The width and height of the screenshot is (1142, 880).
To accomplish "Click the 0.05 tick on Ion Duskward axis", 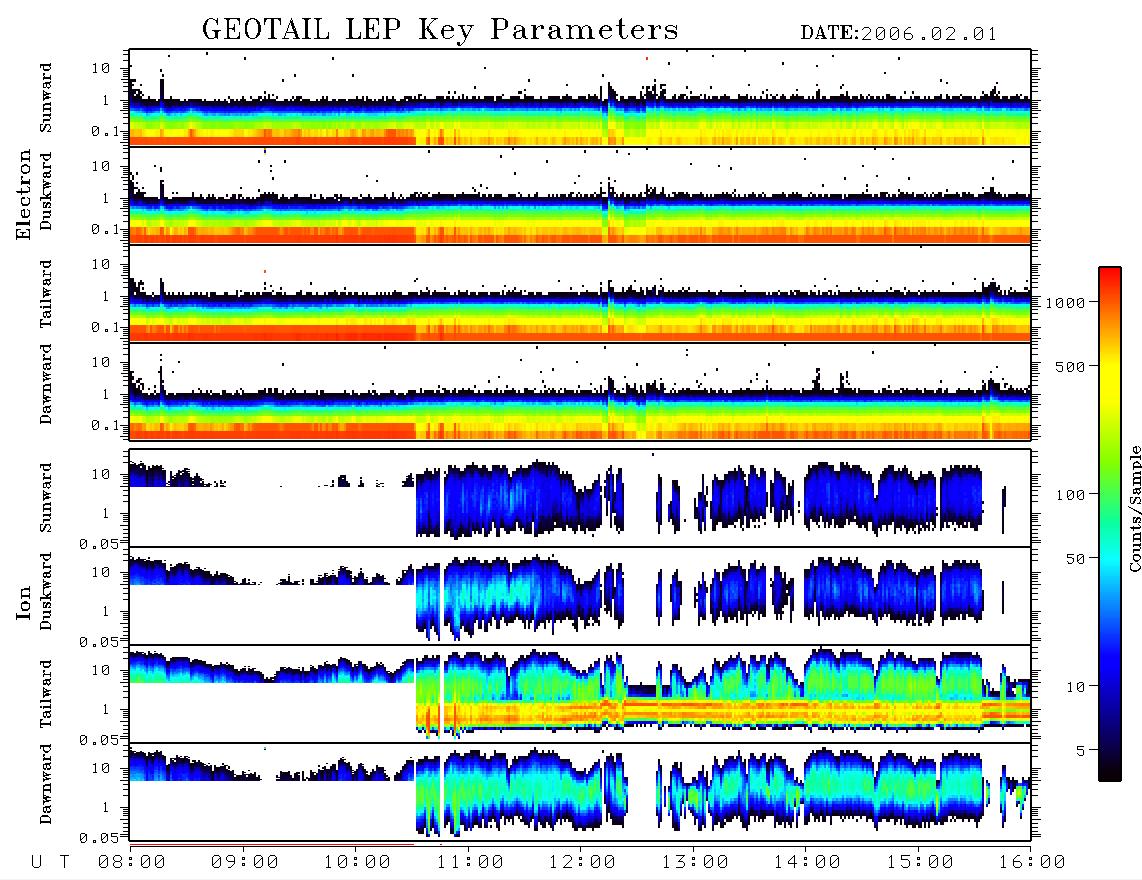I will pos(99,642).
